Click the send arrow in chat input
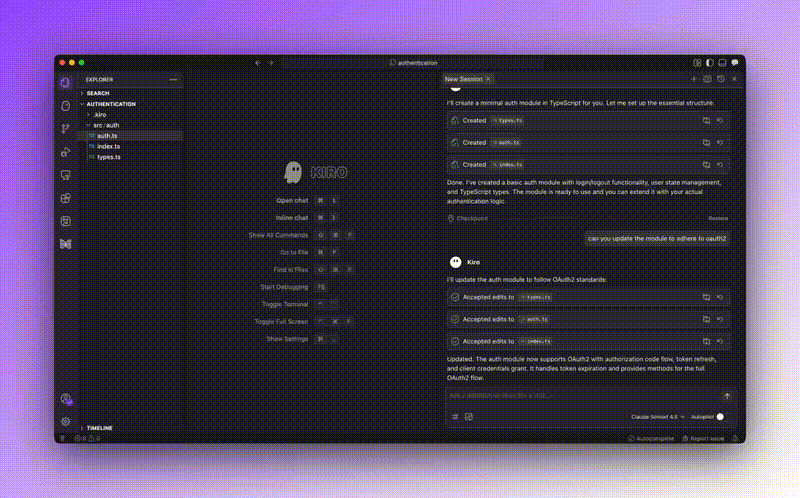800x498 pixels. coord(727,396)
